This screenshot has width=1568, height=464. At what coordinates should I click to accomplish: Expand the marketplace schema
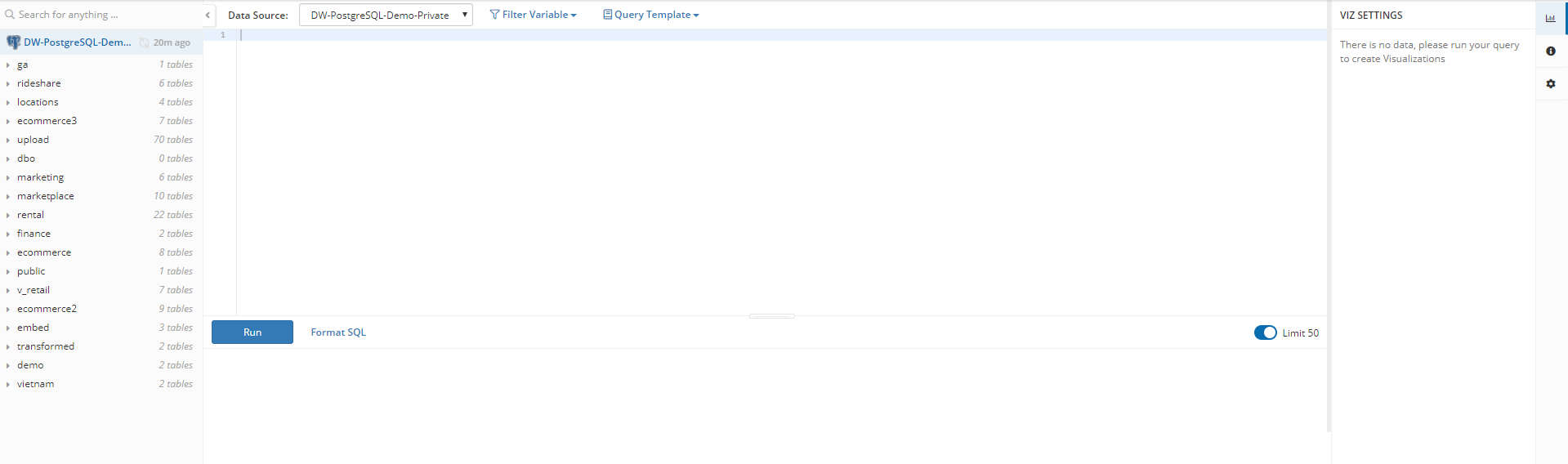click(8, 196)
